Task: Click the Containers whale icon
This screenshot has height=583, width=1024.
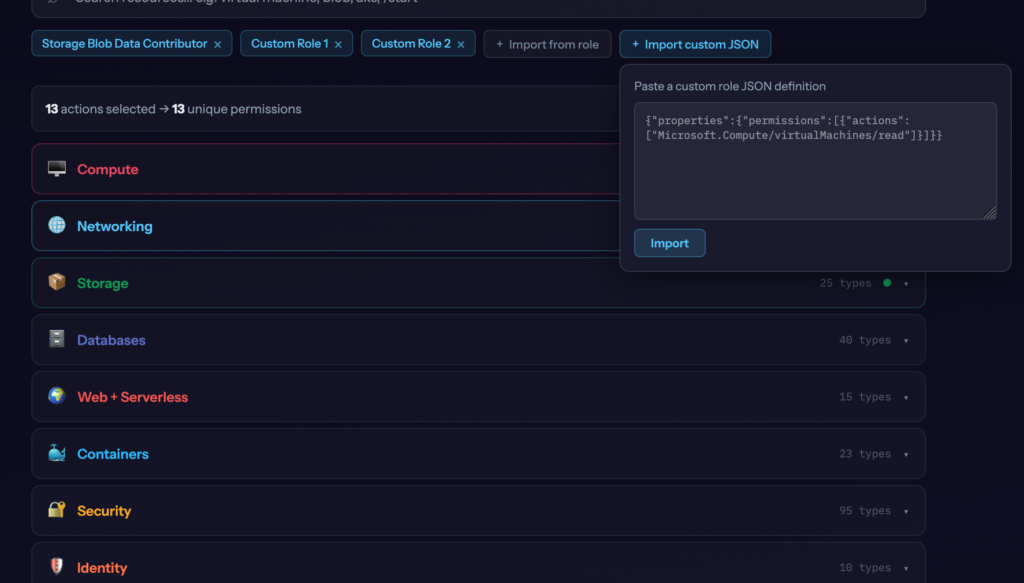Action: (x=57, y=454)
